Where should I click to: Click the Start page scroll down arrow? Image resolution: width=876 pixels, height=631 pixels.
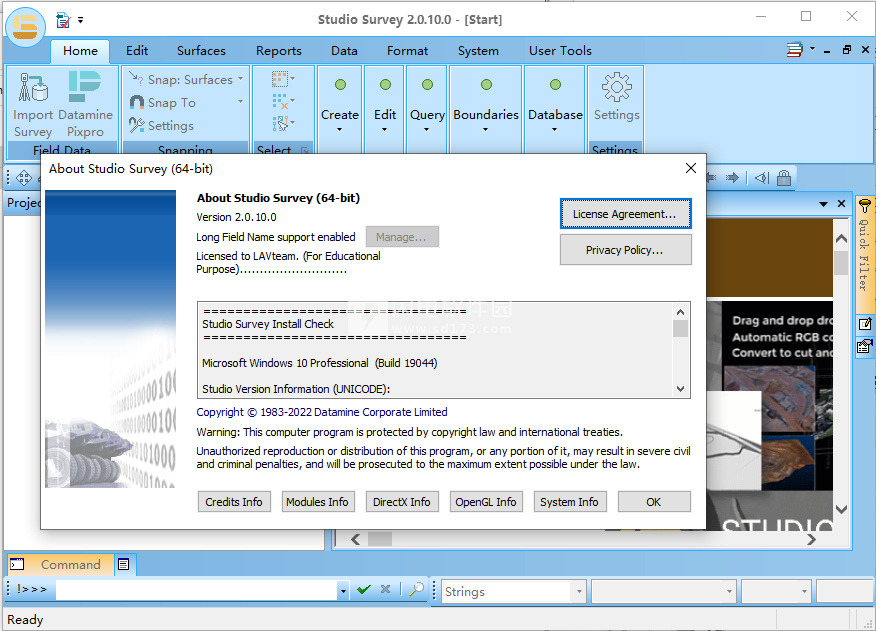click(841, 509)
